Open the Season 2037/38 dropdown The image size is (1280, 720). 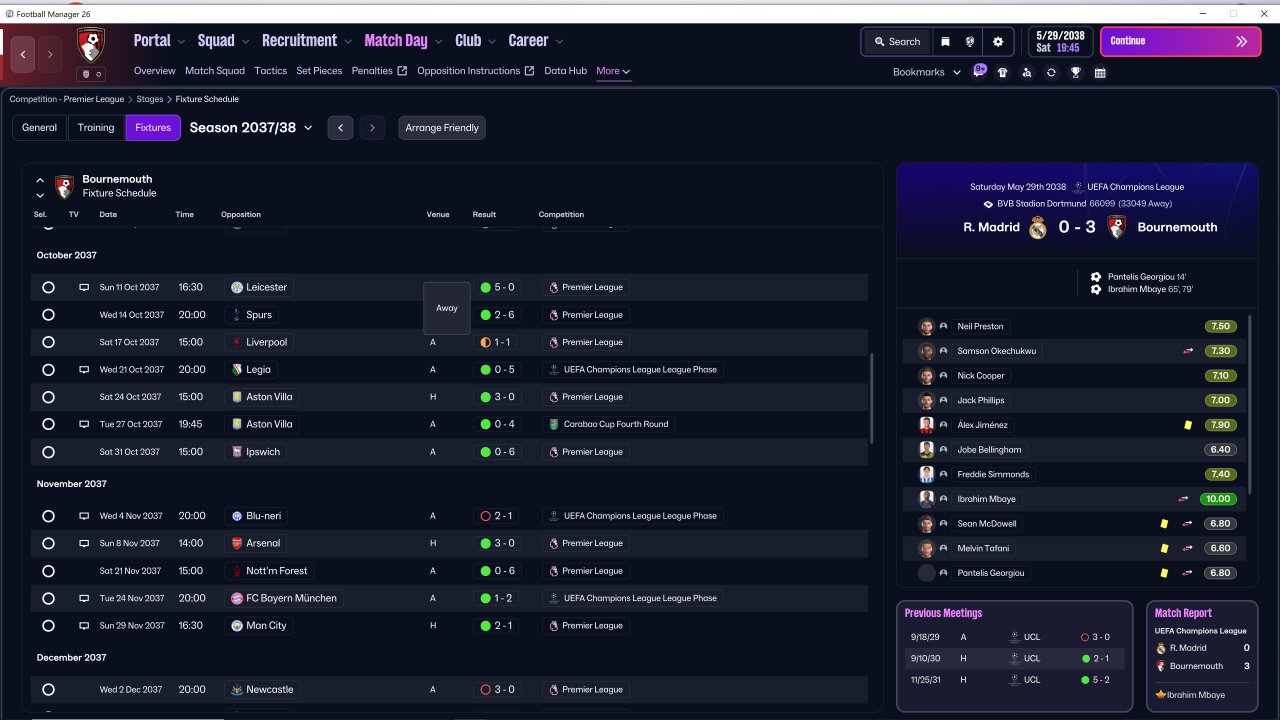click(x=251, y=128)
